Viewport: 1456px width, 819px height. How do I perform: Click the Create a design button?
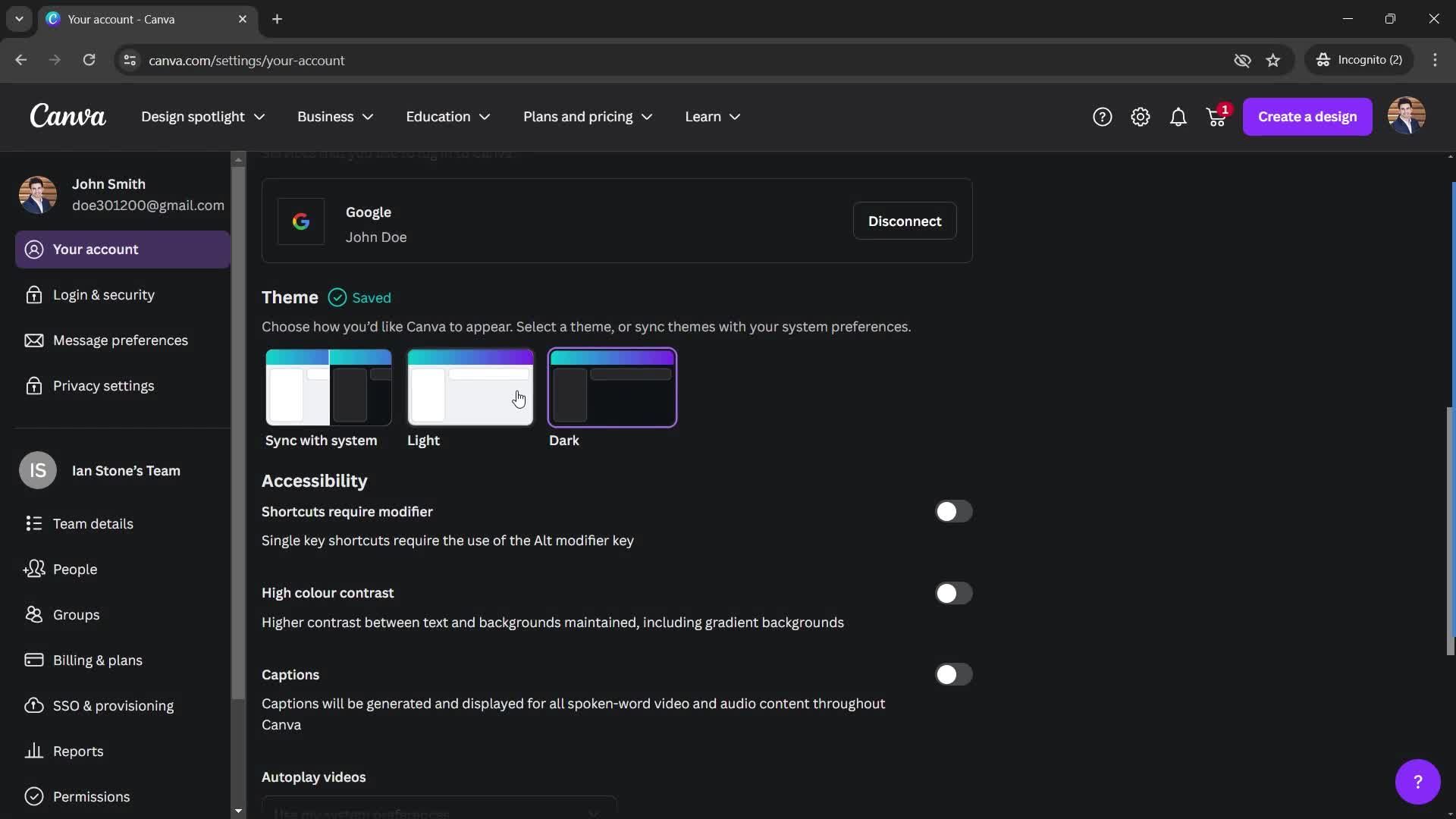click(x=1307, y=117)
